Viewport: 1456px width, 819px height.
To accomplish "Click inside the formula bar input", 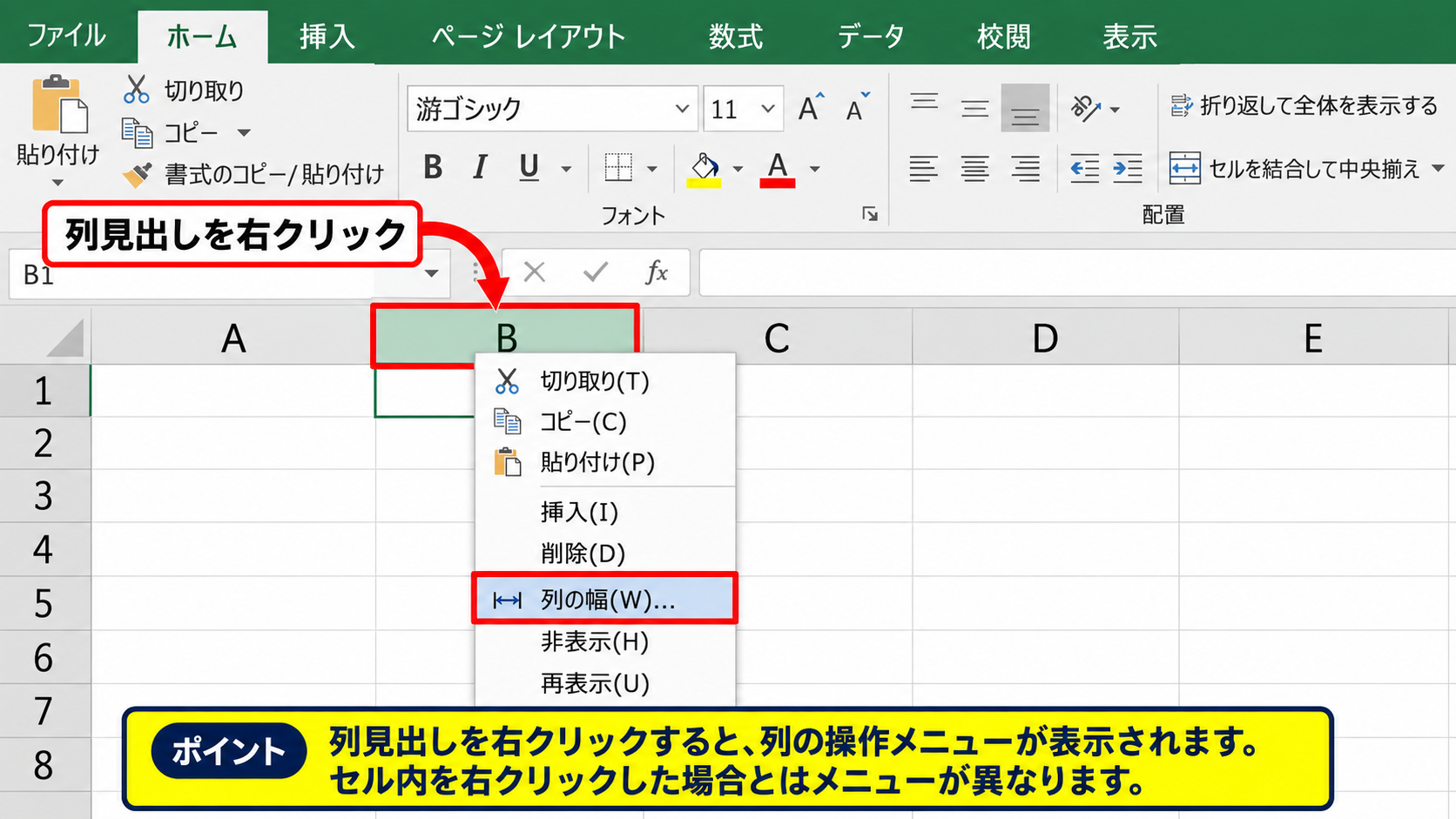I will pos(1077,273).
